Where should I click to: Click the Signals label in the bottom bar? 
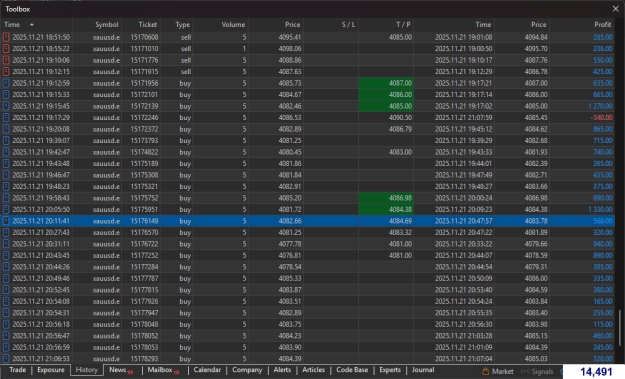542,371
